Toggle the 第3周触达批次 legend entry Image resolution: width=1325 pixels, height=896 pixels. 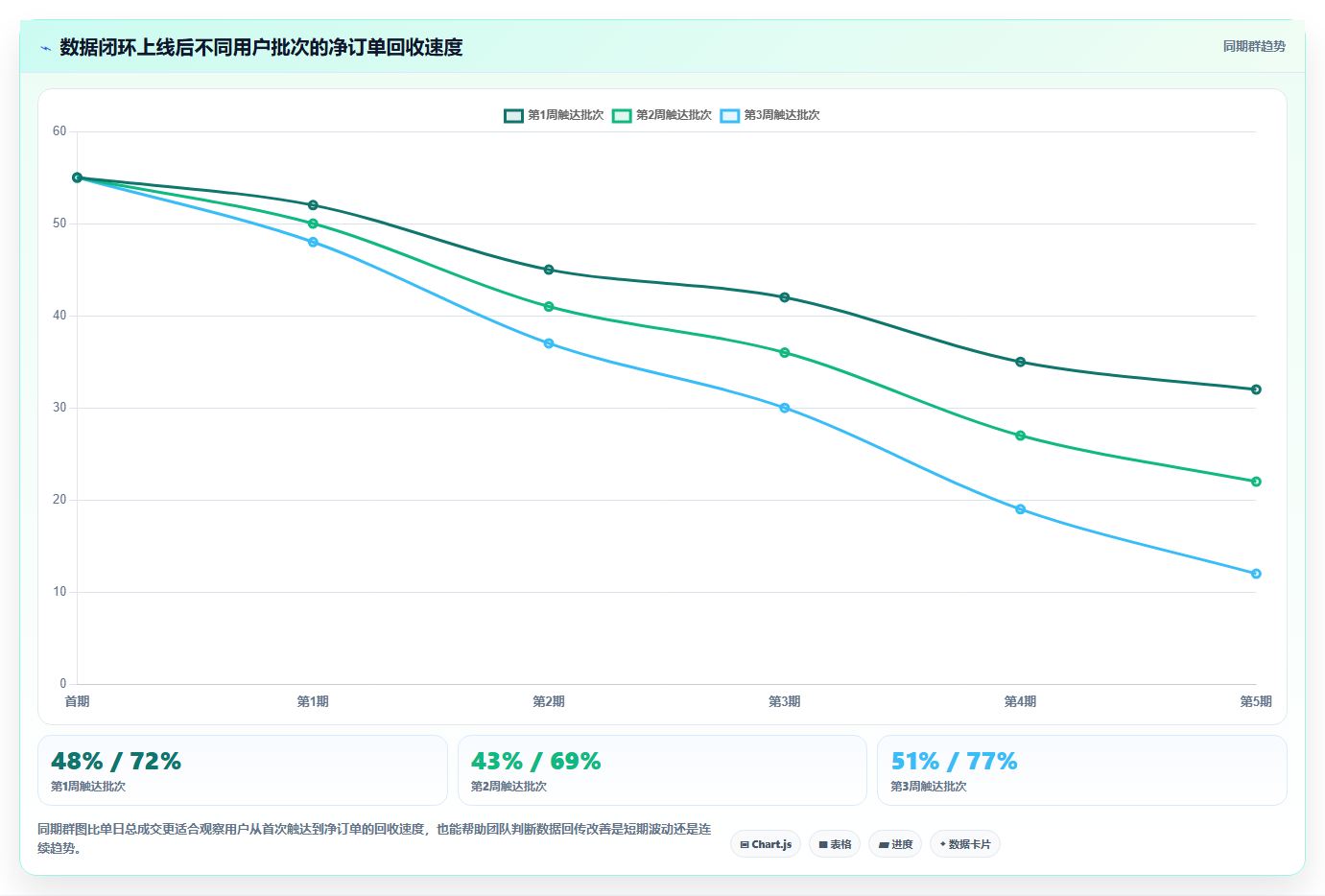coord(770,115)
